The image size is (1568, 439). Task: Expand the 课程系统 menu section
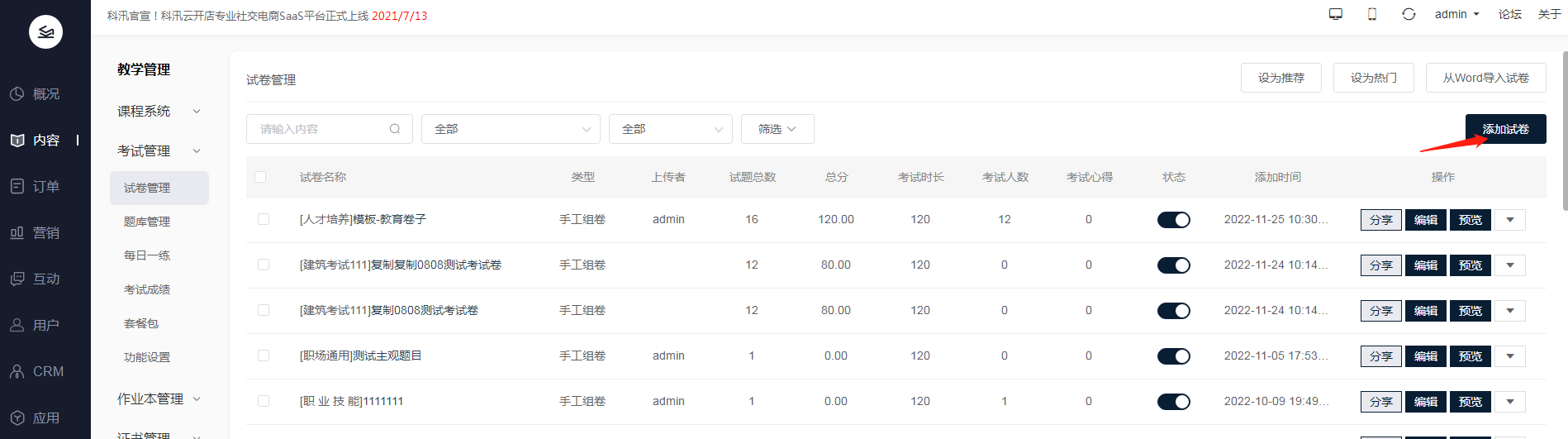pos(159,111)
